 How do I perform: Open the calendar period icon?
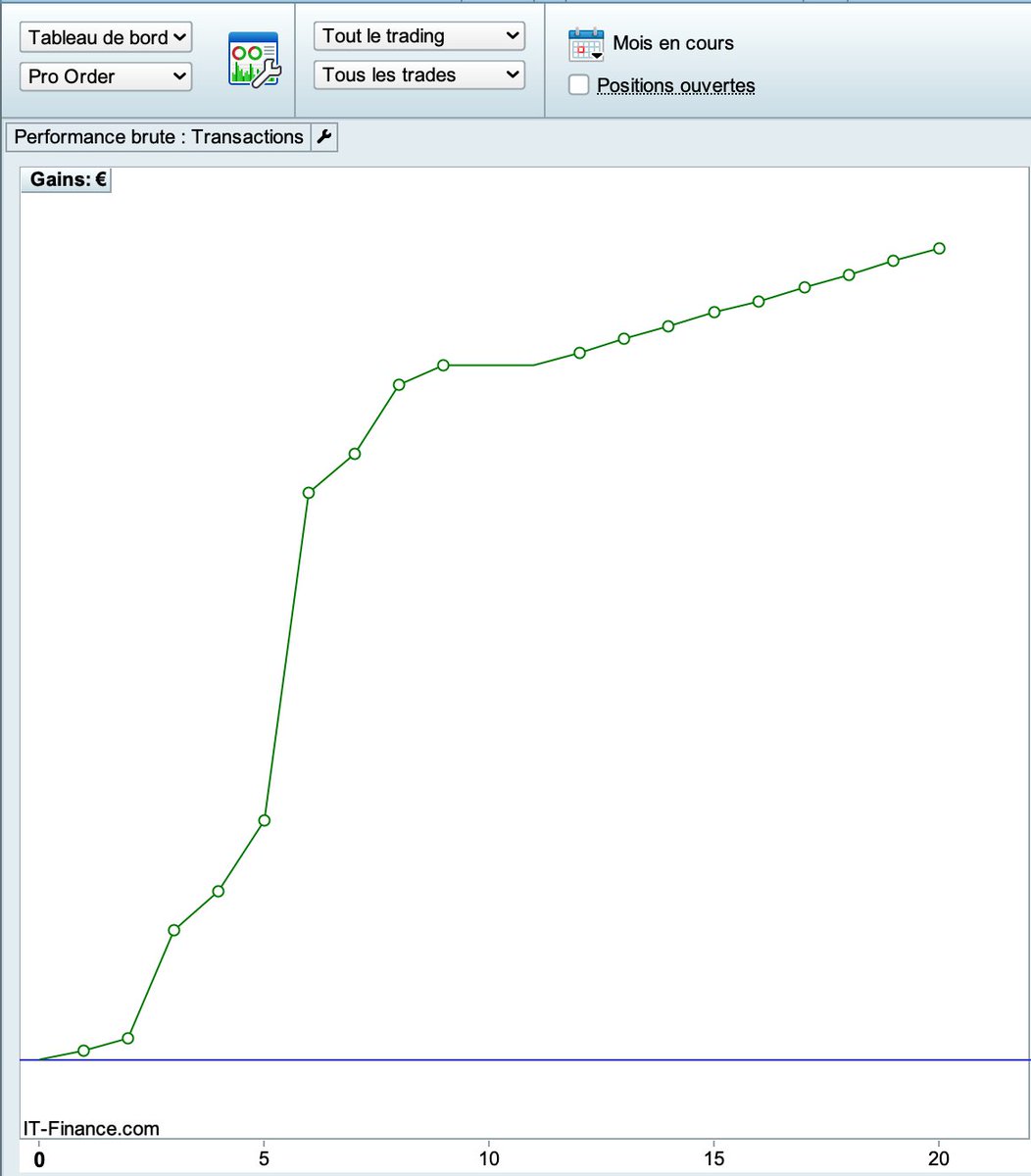pyautogui.click(x=586, y=45)
